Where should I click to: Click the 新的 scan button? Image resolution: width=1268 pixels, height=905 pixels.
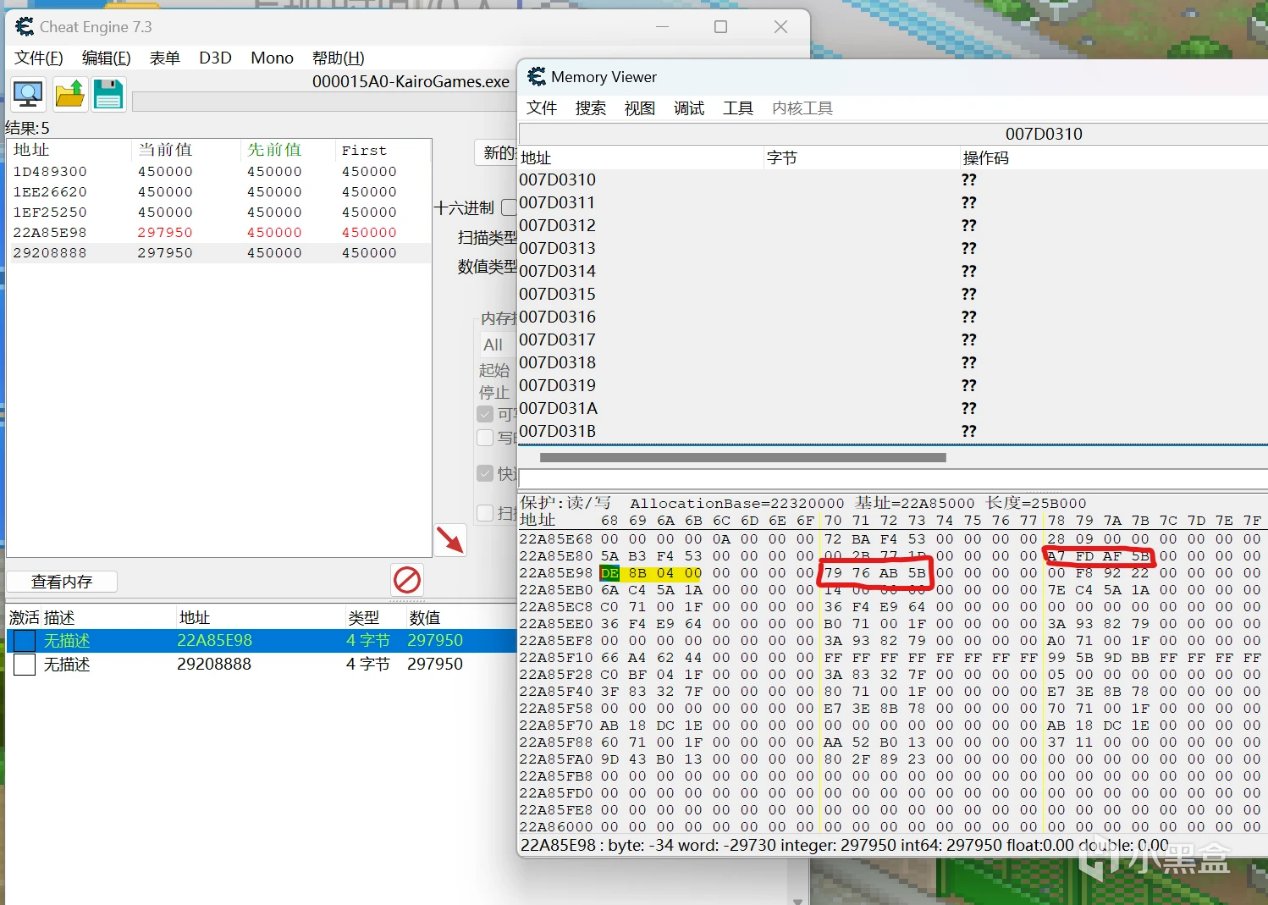point(494,153)
